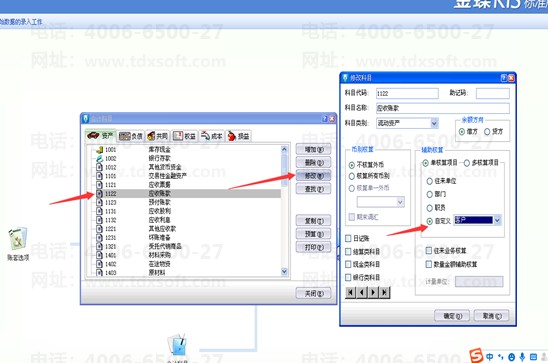Select 核算所有币别 option

[352, 176]
